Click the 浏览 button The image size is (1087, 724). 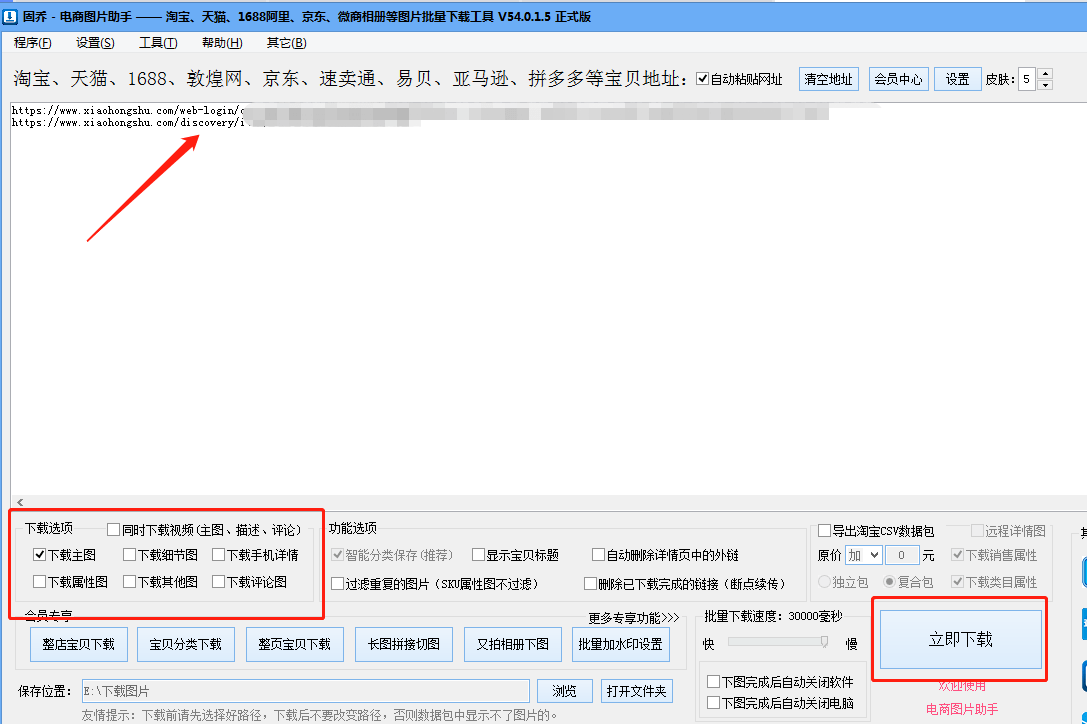coord(564,691)
